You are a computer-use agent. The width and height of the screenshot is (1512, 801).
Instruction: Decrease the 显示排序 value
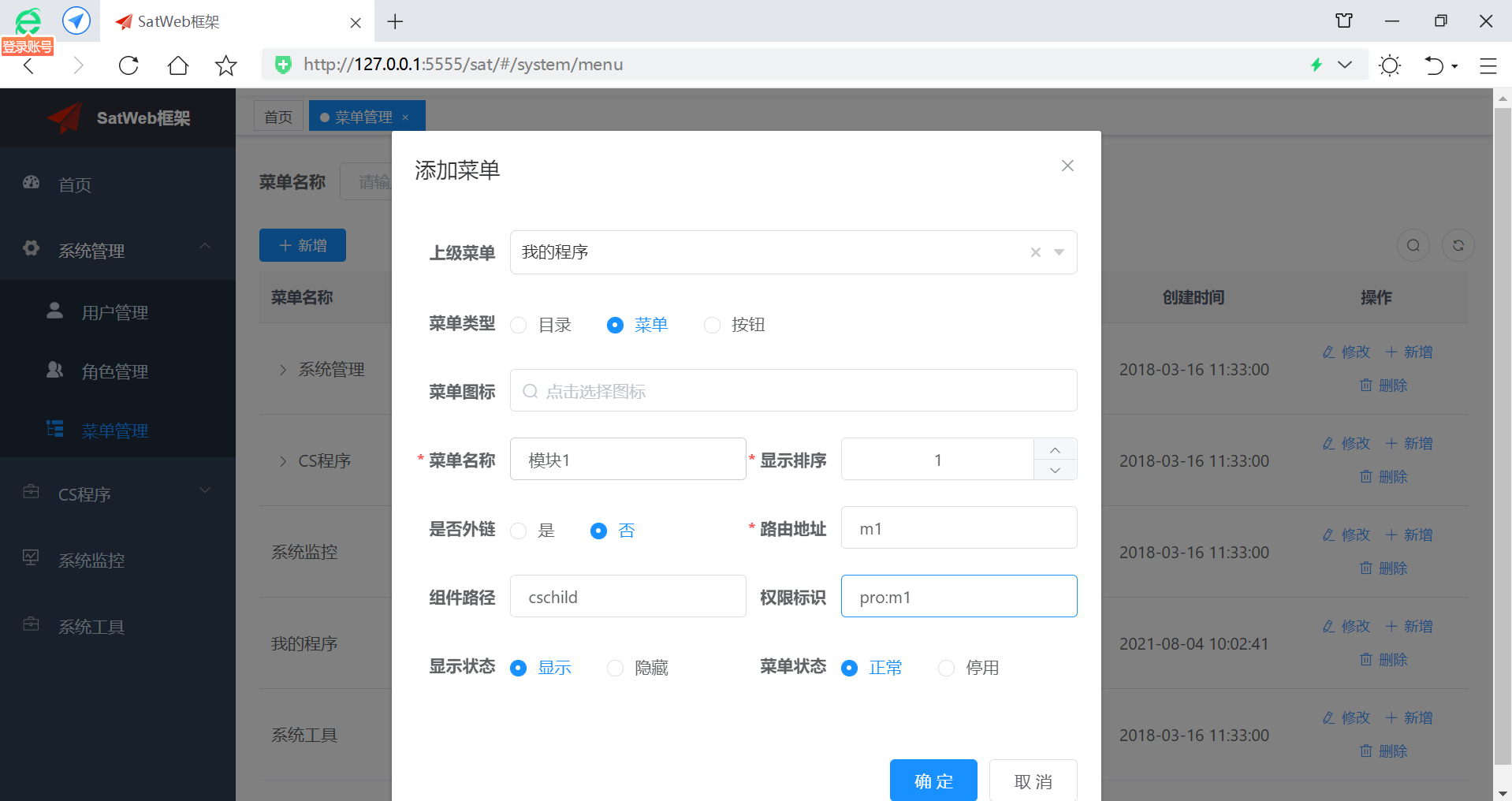coord(1055,470)
